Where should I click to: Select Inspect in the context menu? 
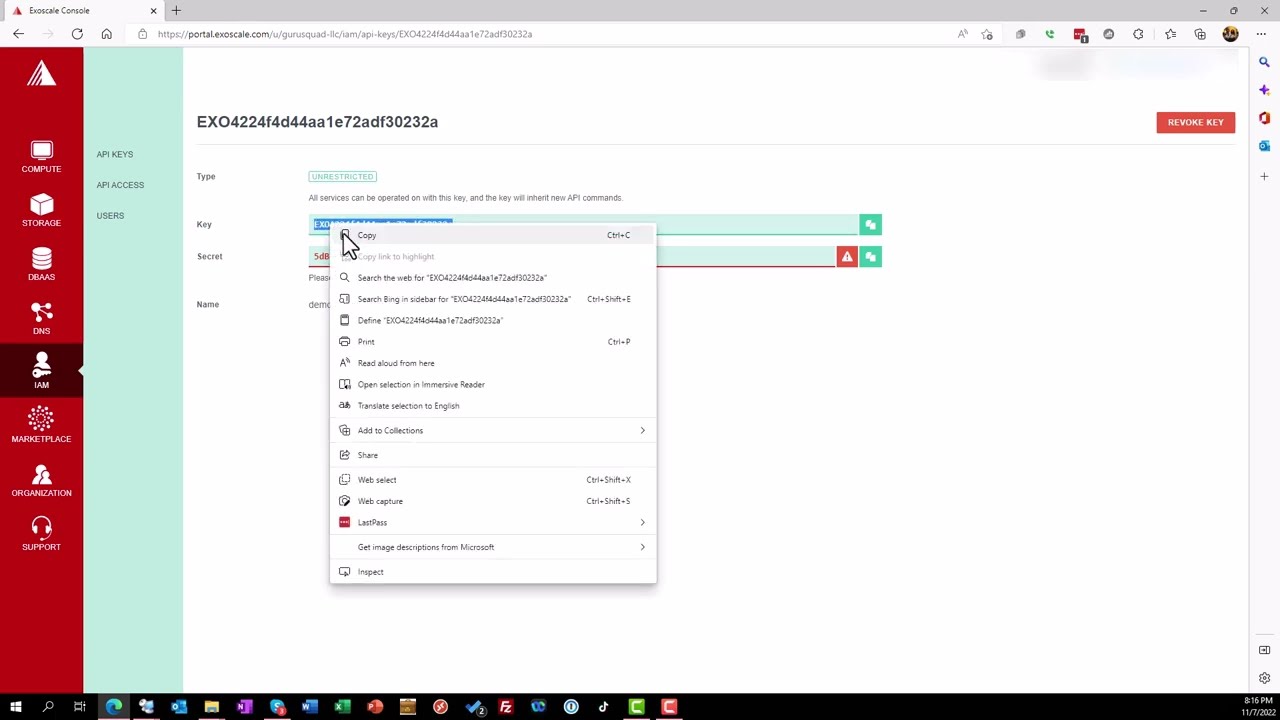493,572
